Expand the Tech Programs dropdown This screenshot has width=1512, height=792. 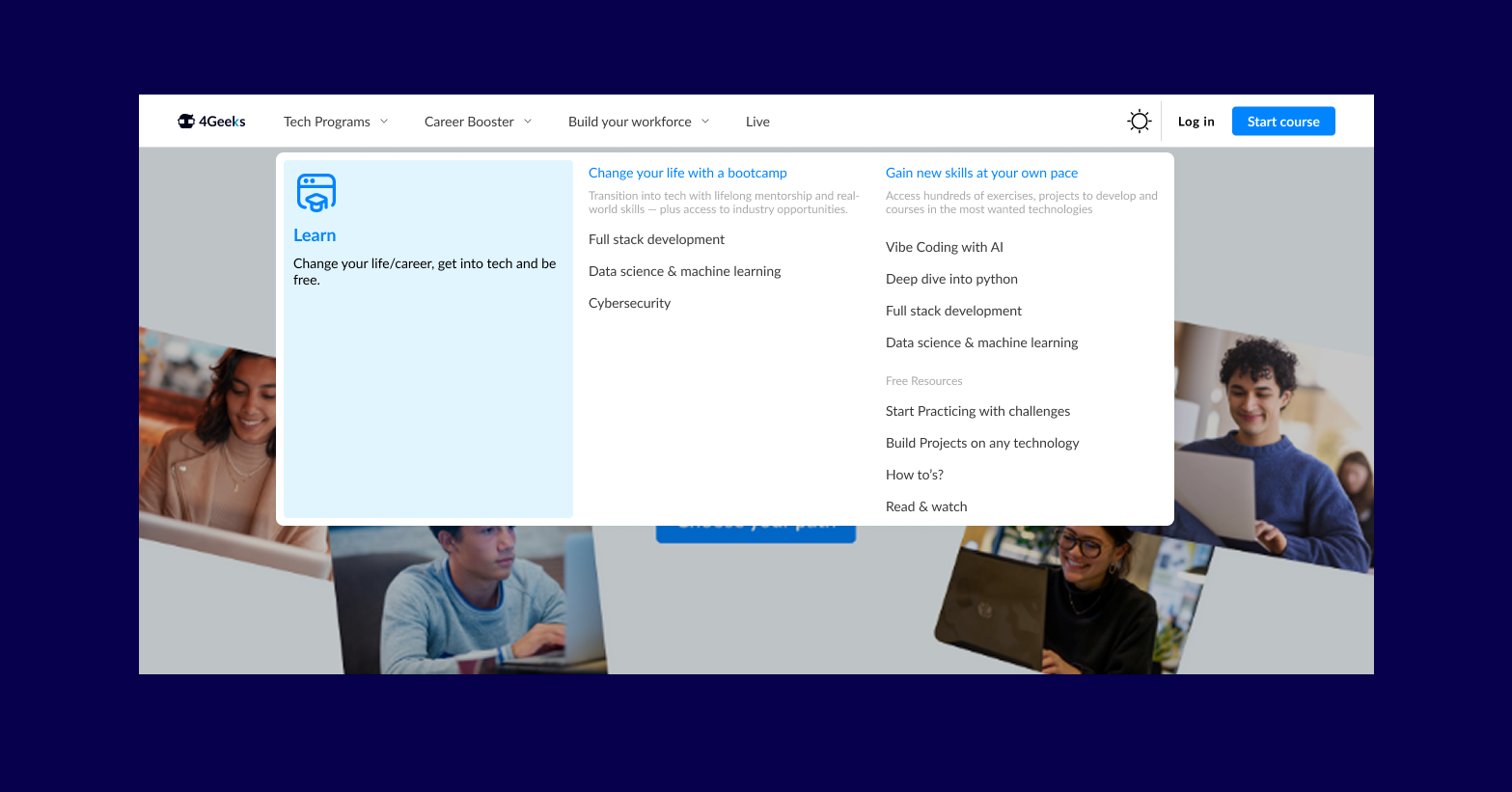[x=335, y=121]
